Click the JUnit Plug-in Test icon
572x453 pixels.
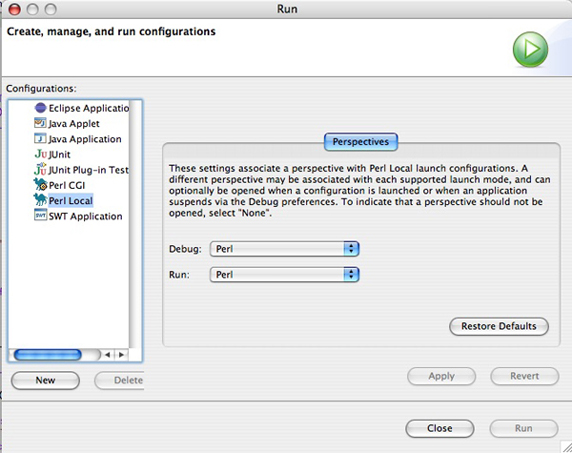(40, 169)
